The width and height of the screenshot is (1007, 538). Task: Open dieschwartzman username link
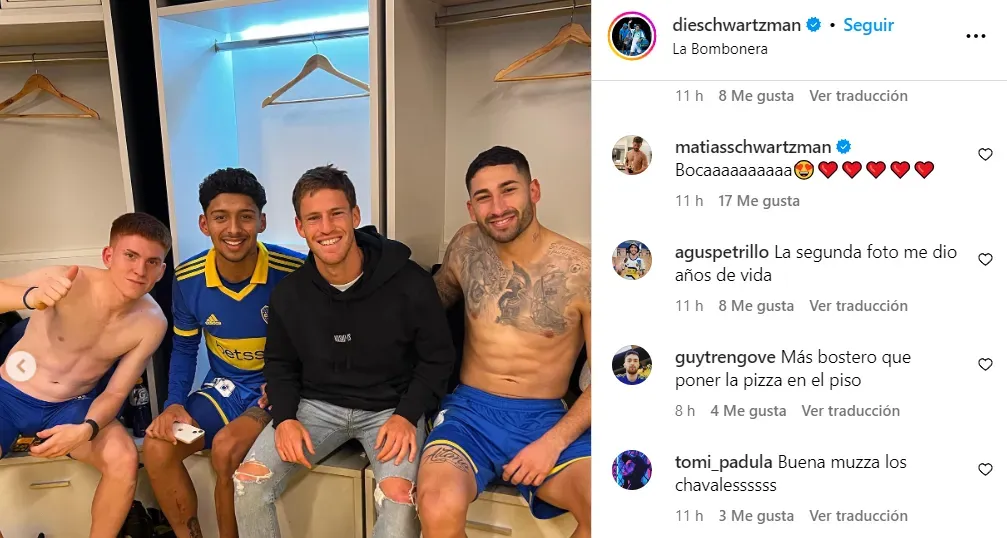[x=737, y=25]
